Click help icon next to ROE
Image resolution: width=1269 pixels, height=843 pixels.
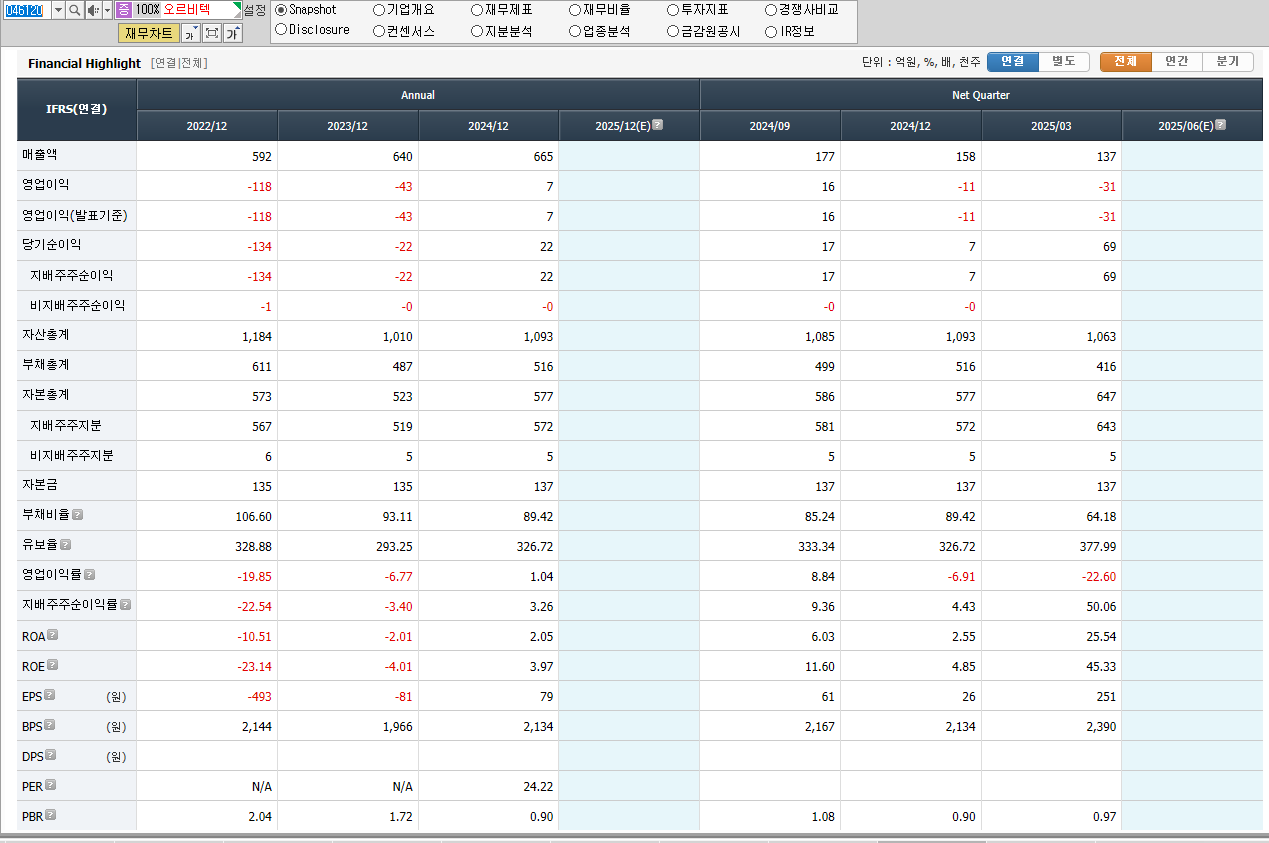52,665
